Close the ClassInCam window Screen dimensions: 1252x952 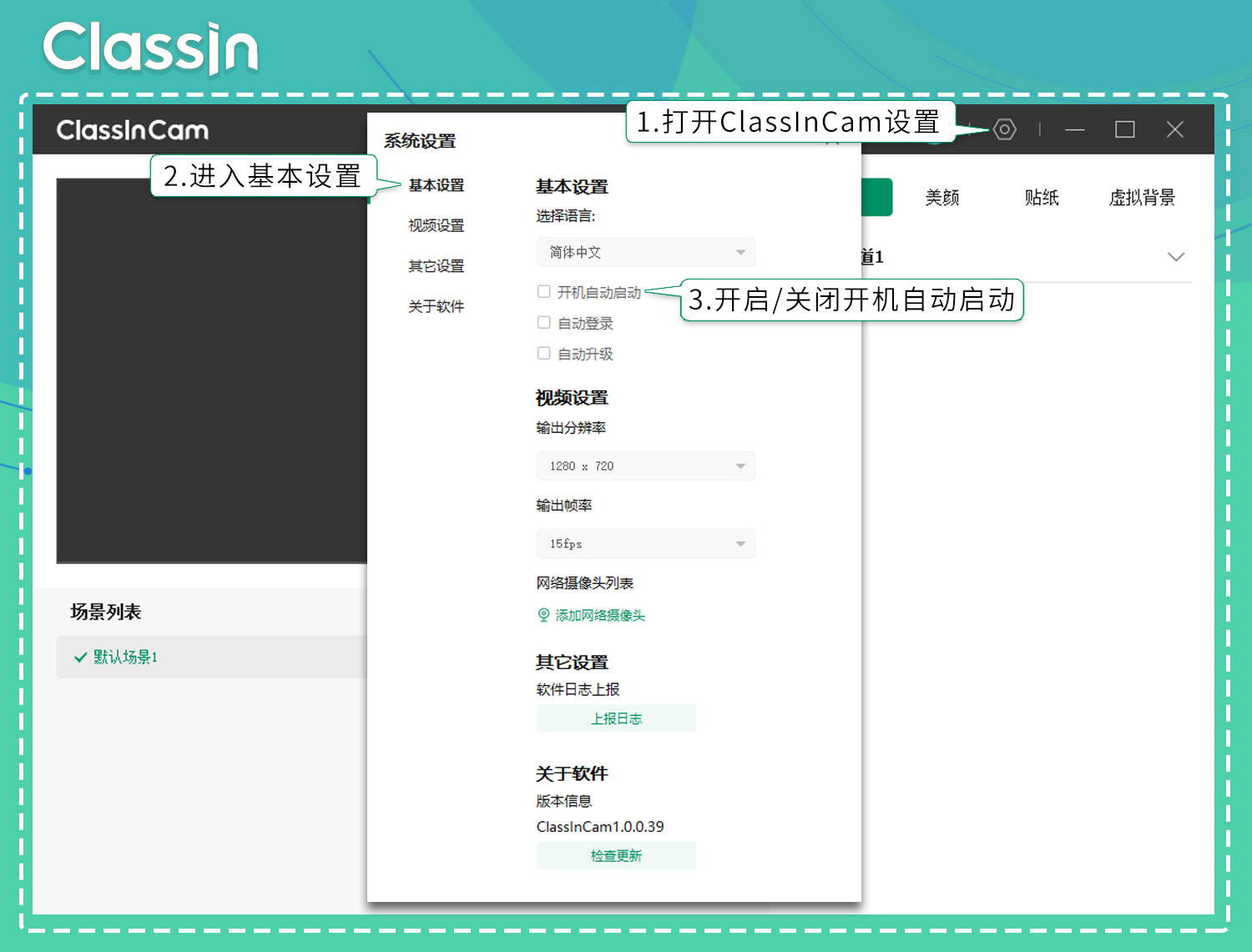[1175, 129]
